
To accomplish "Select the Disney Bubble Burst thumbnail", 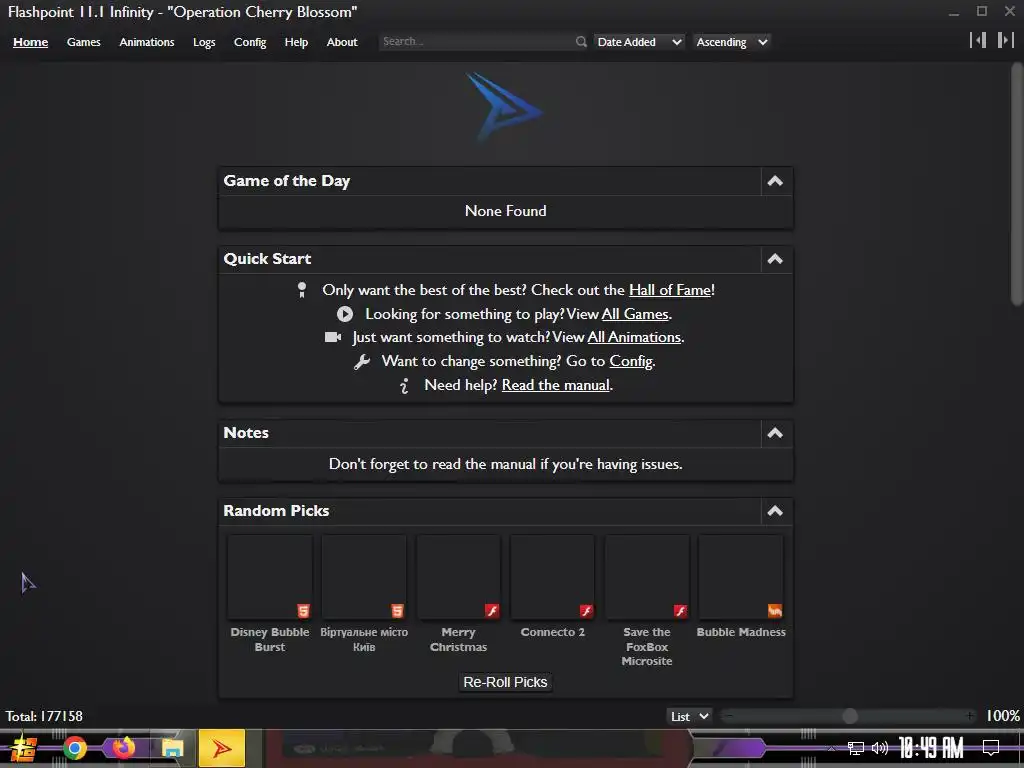I will pos(270,577).
